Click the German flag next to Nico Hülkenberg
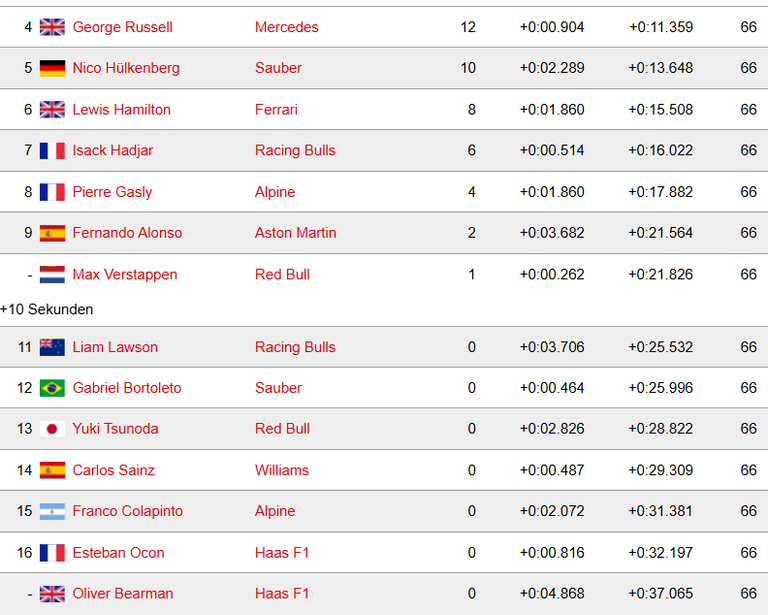 [52, 68]
